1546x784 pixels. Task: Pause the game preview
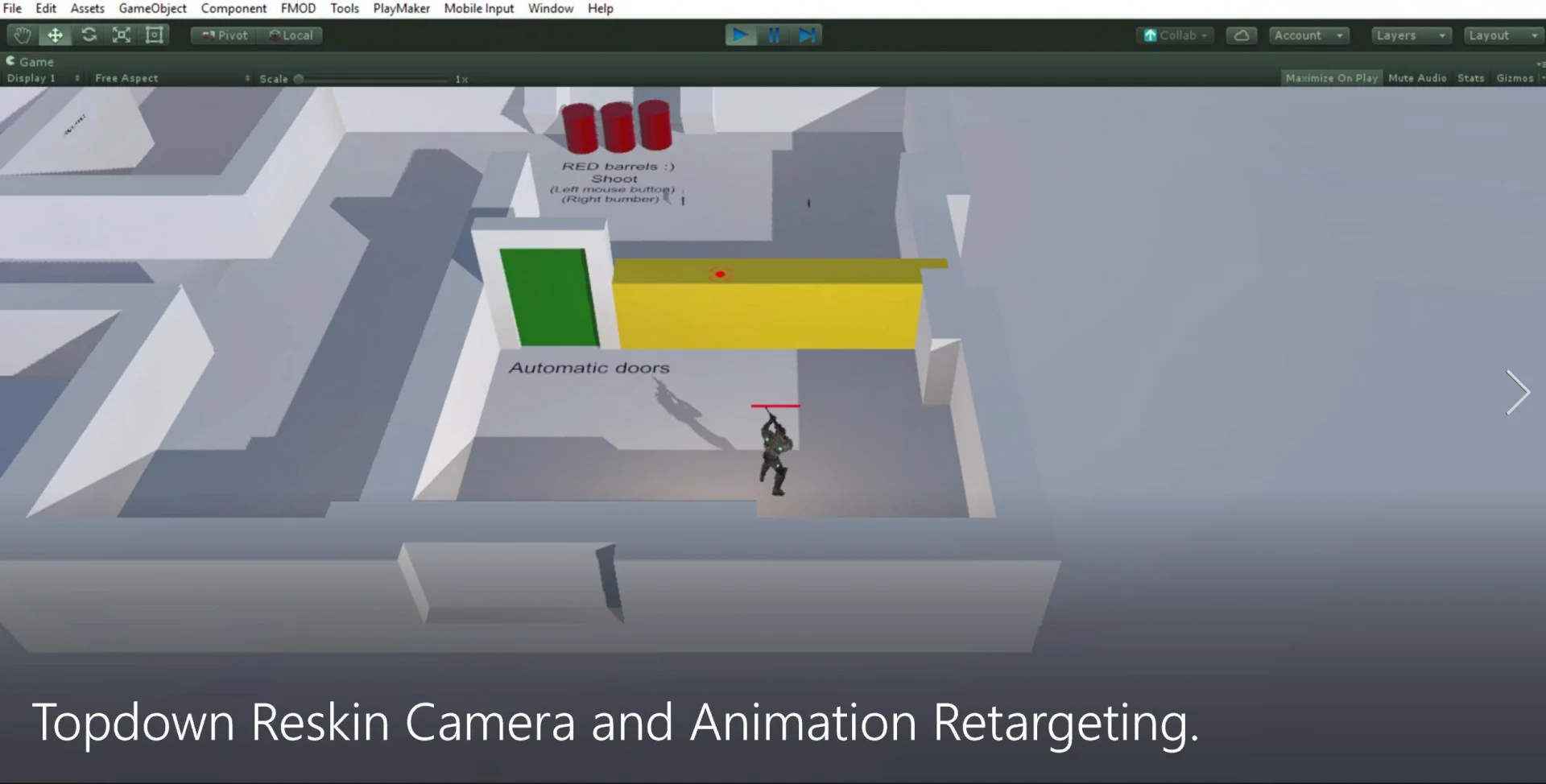[x=774, y=35]
